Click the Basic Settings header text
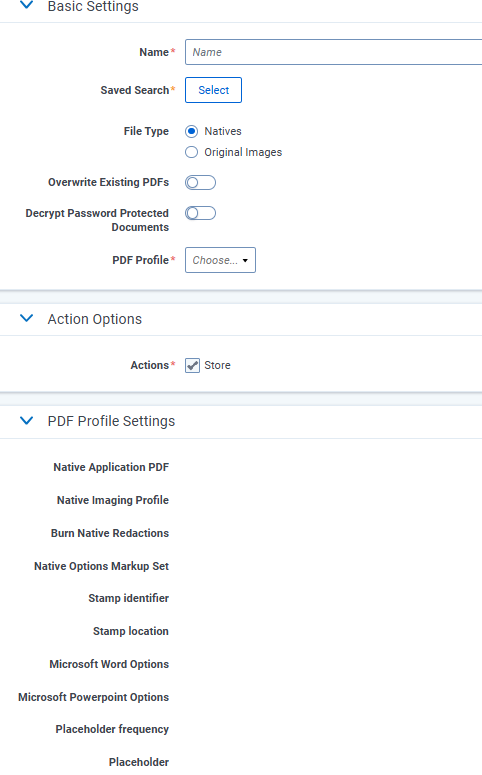 (93, 6)
